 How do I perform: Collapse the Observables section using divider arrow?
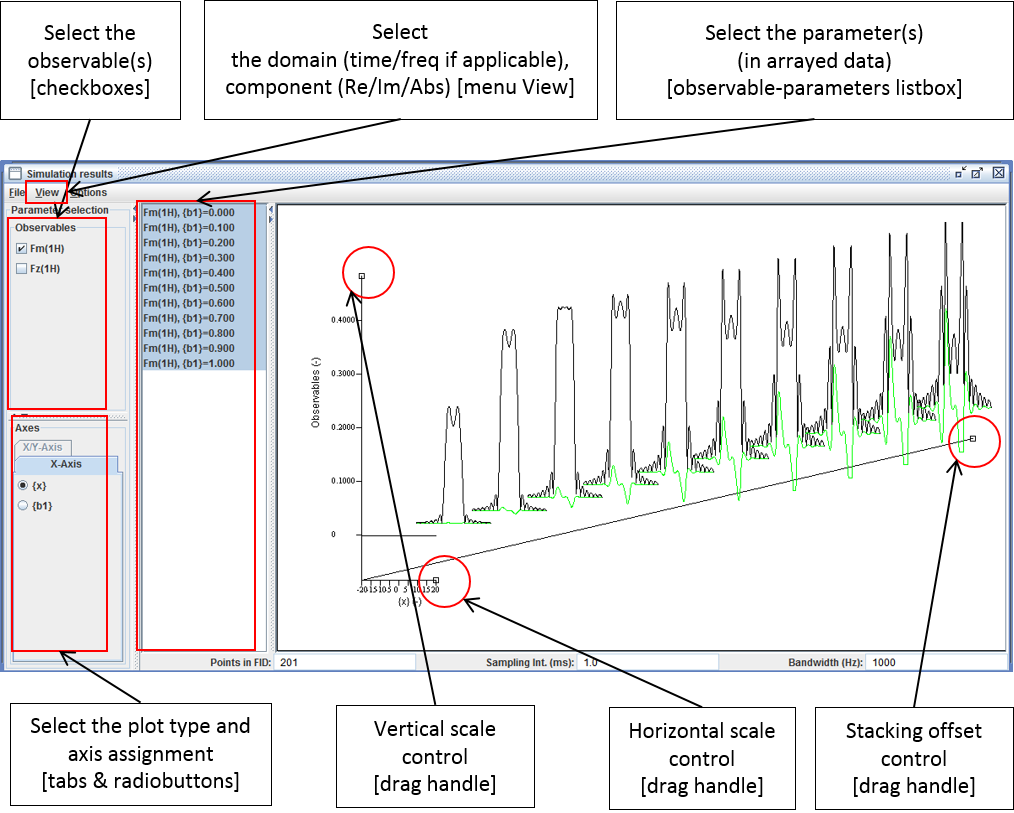pos(14,416)
